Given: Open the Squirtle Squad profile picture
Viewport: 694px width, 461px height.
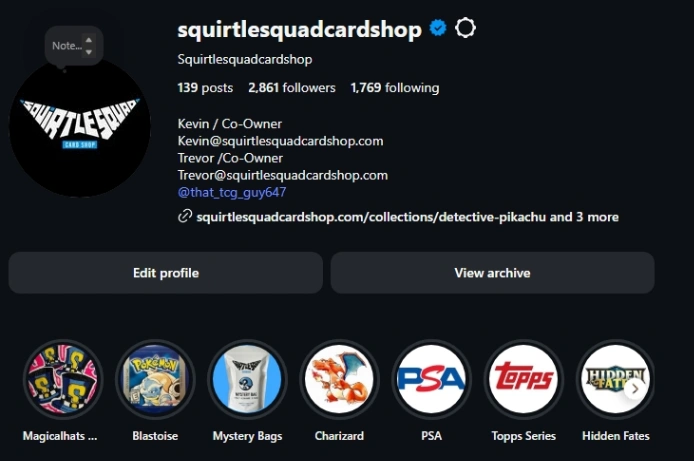Looking at the screenshot, I should tap(80, 127).
